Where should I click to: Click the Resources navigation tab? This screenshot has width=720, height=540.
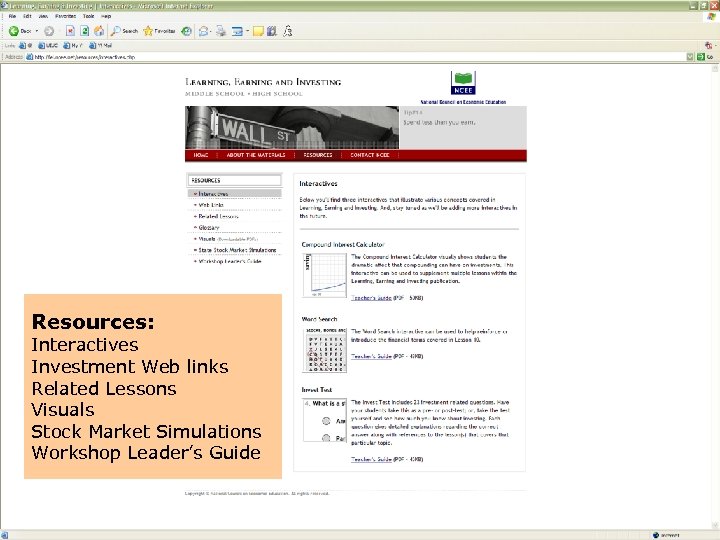[x=318, y=155]
